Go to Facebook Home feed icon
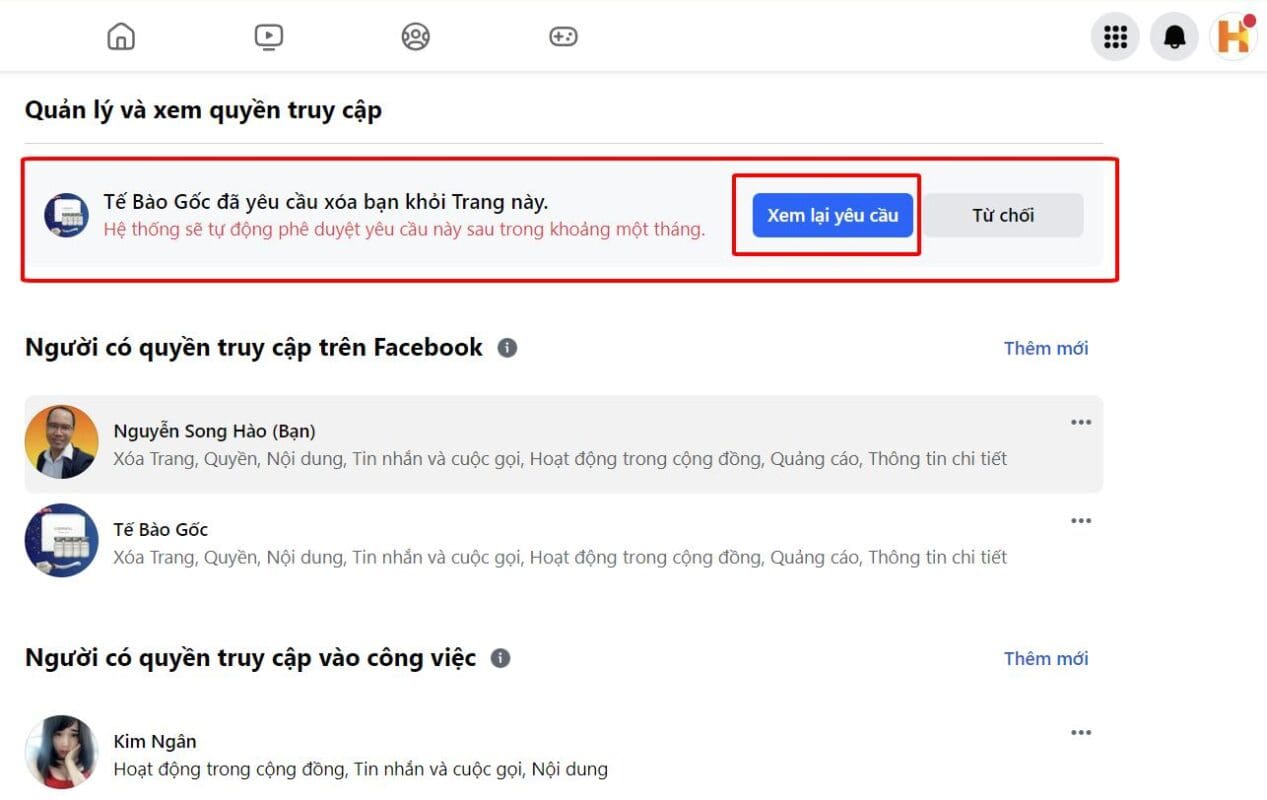The width and height of the screenshot is (1267, 800). point(121,37)
